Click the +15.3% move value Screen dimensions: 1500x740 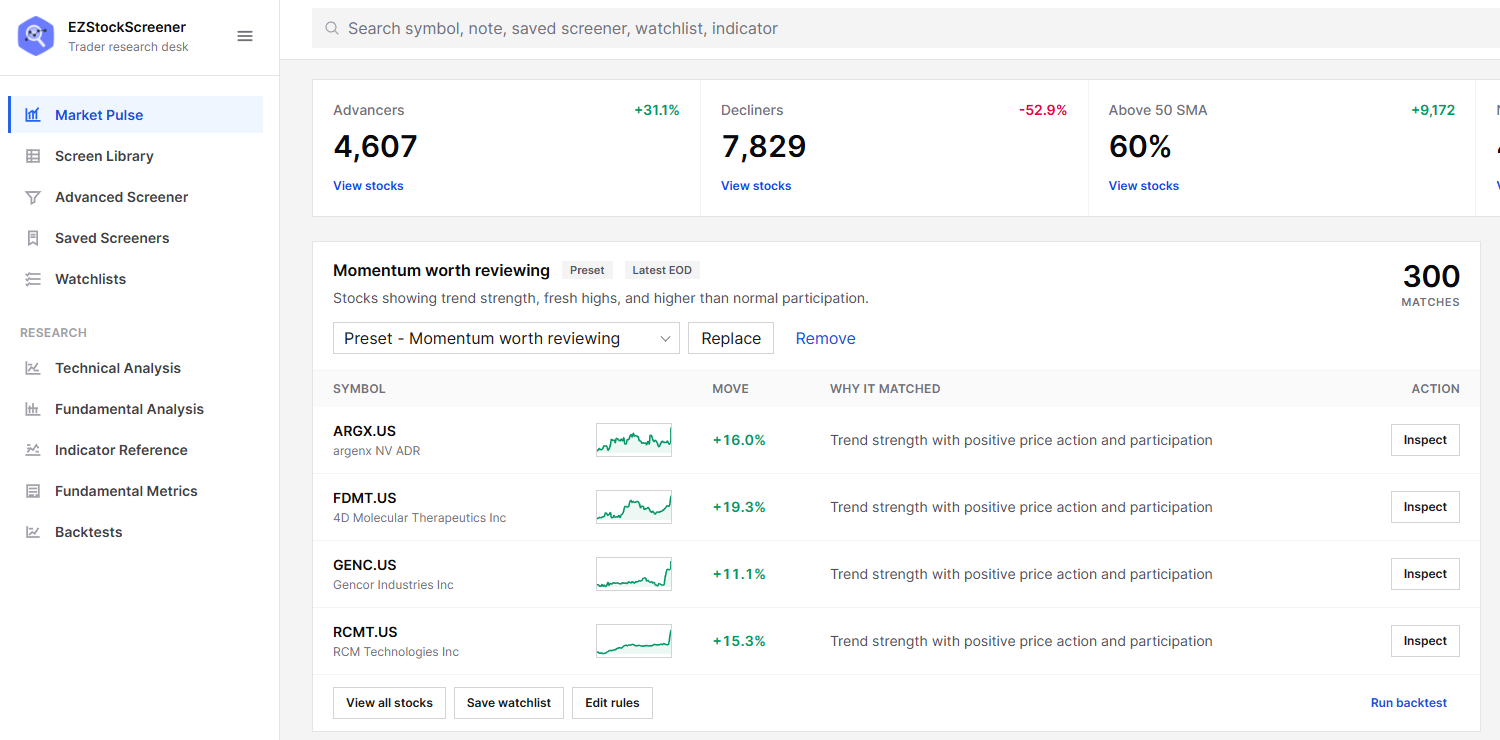pos(739,641)
